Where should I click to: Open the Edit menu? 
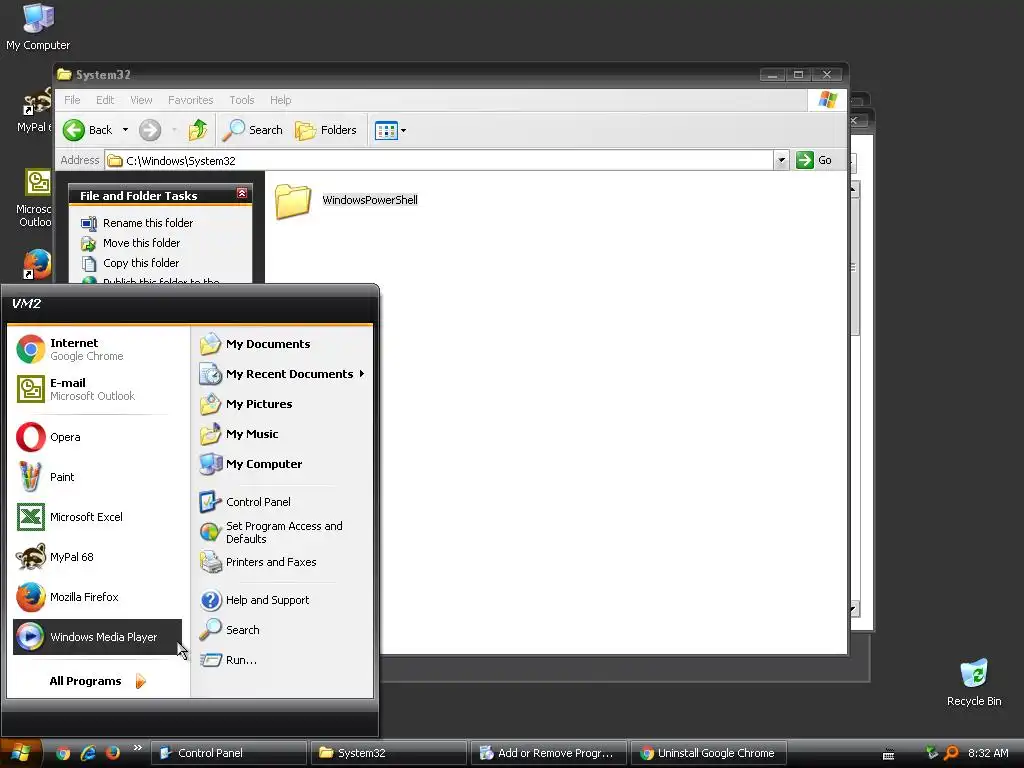[x=104, y=100]
